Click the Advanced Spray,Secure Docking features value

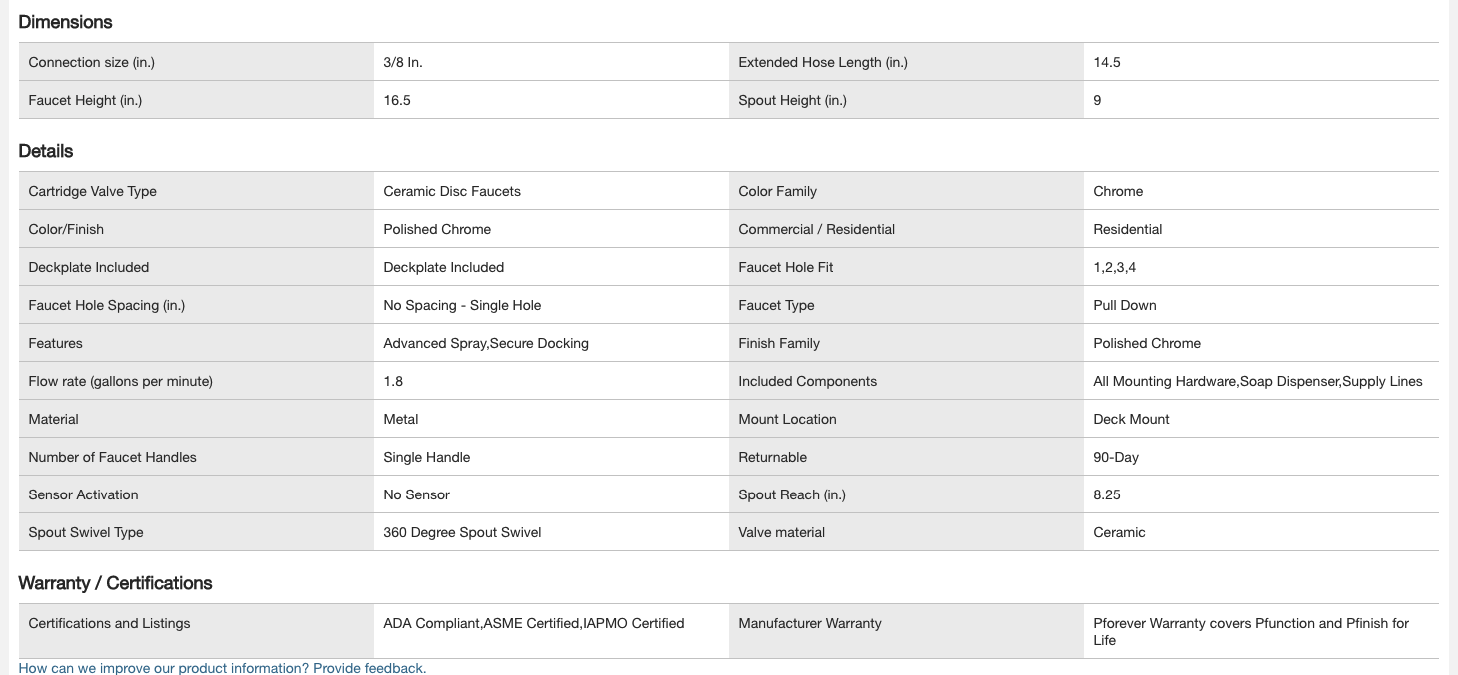click(486, 343)
